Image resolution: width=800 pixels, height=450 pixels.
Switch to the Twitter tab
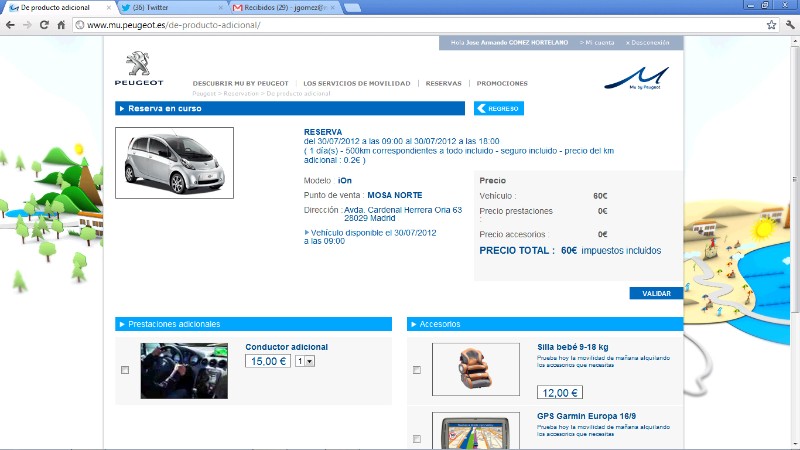pyautogui.click(x=171, y=8)
